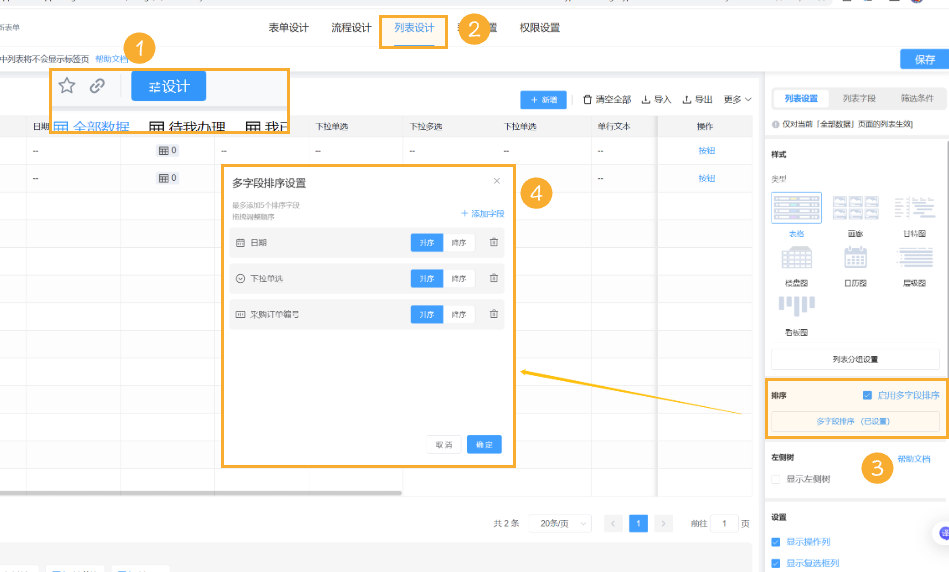Click the 前往 page number input
The width and height of the screenshot is (949, 572).
pos(724,523)
